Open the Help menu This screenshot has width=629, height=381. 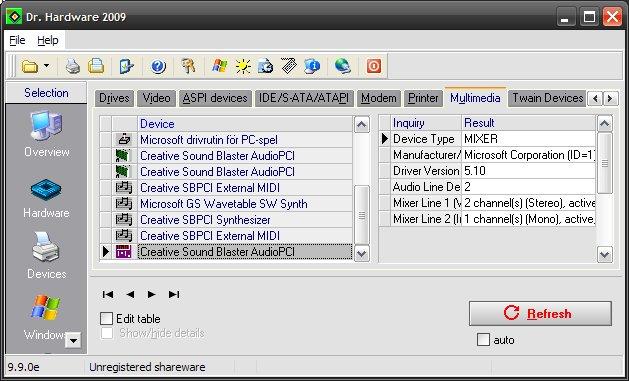pos(48,41)
